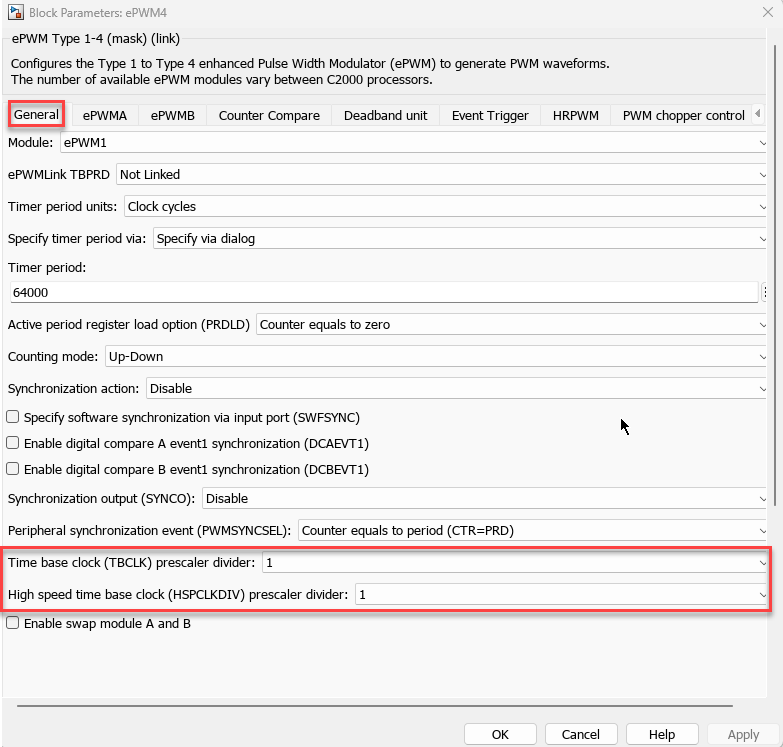
Task: Enable software synchronization via input port (SWFSYNC)
Action: tap(12, 417)
